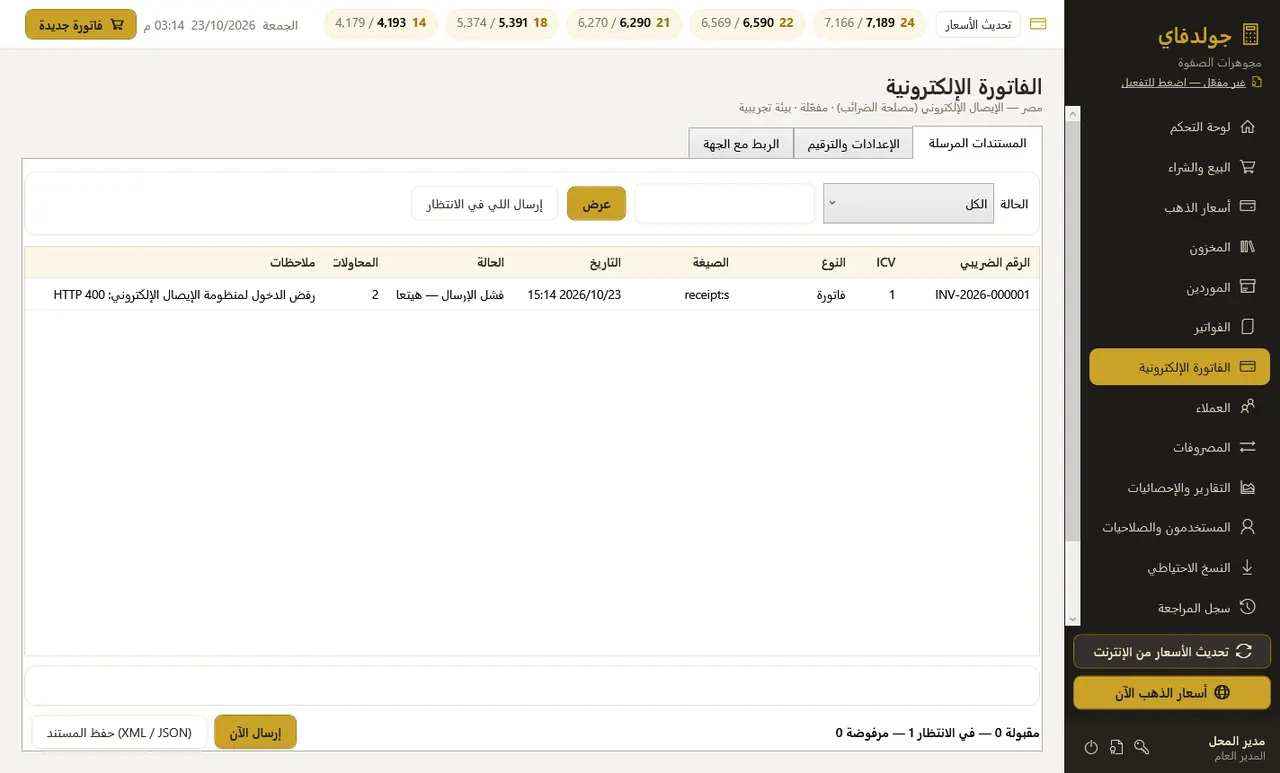This screenshot has width=1280, height=773.
Task: Click the الصيغة column header
Action: (711, 263)
